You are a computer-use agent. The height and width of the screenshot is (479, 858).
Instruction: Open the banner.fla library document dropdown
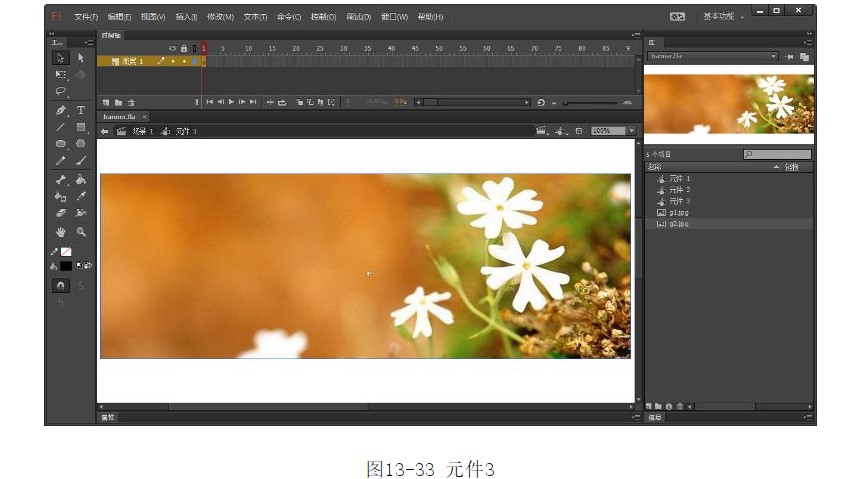click(x=773, y=57)
